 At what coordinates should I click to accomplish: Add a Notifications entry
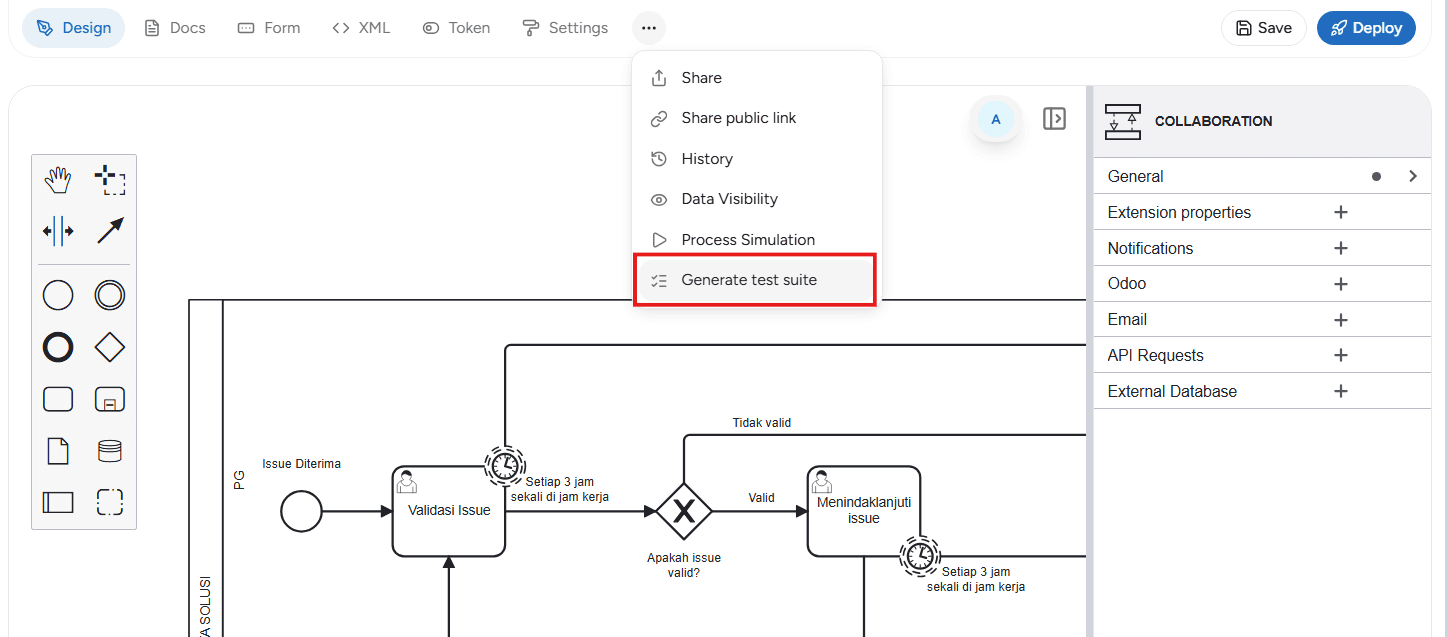1342,248
